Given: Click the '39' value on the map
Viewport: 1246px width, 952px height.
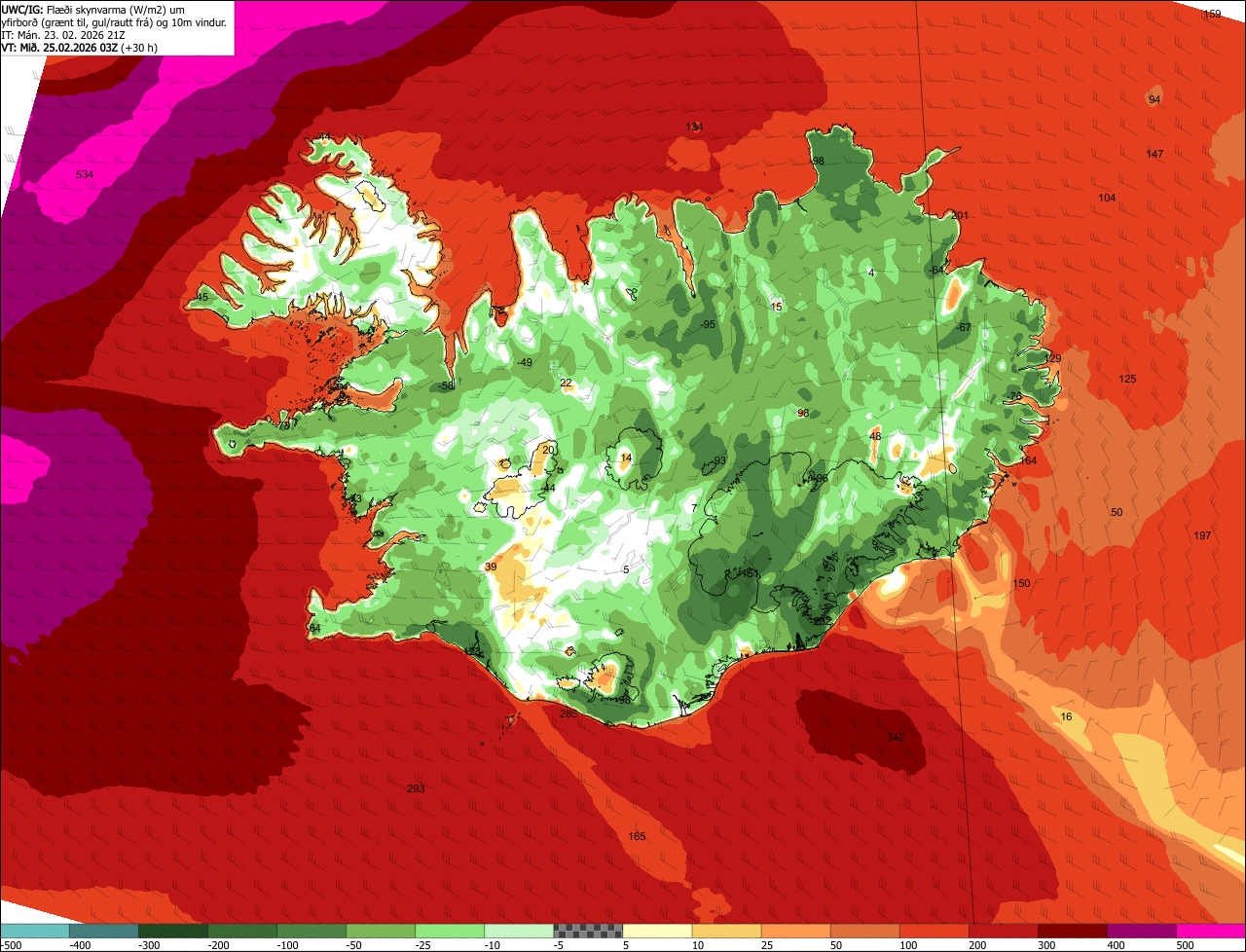Looking at the screenshot, I should pyautogui.click(x=491, y=567).
